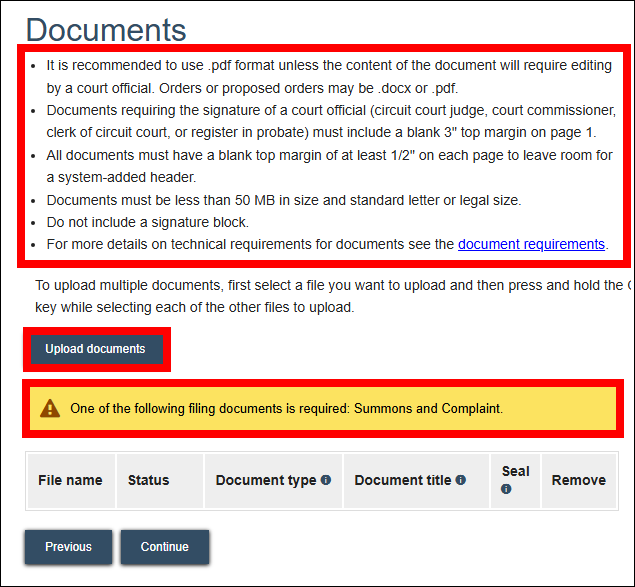Click the Document title column header text
635x587 pixels.
[x=402, y=480]
